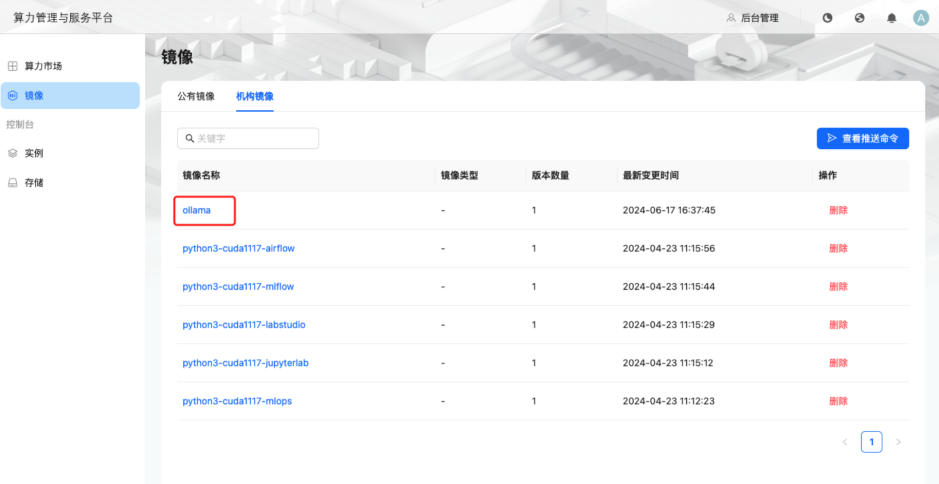This screenshot has width=939, height=484.
Task: Open 存储 in the sidebar
Action: click(34, 183)
